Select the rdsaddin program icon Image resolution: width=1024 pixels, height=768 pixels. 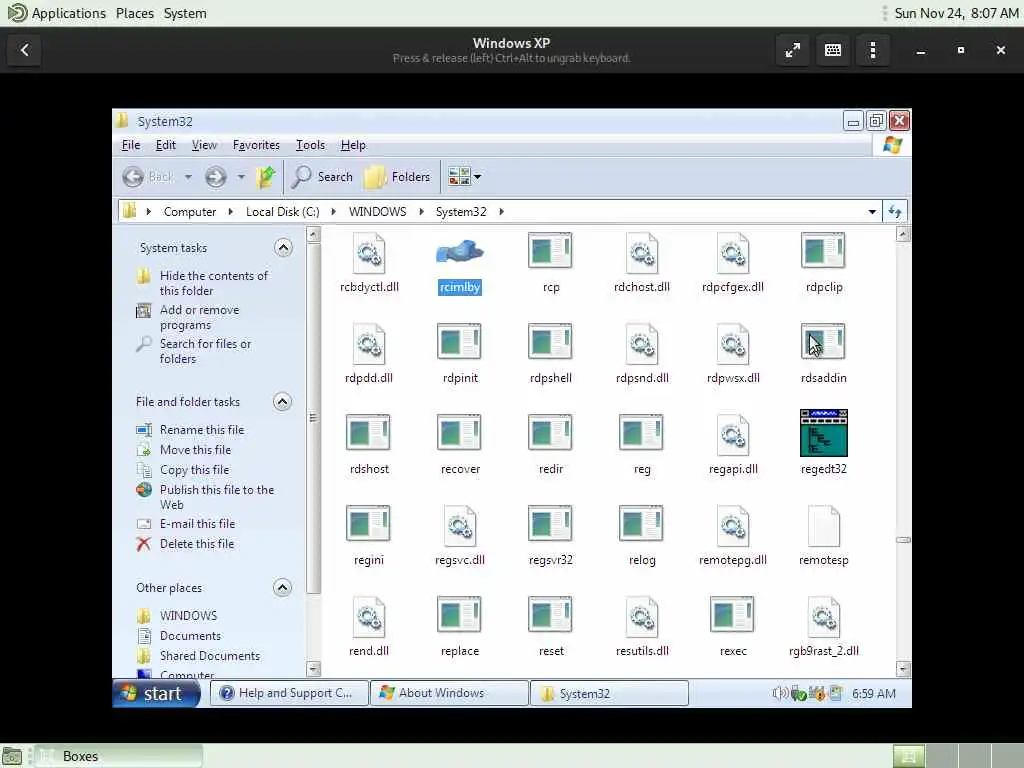(x=824, y=342)
